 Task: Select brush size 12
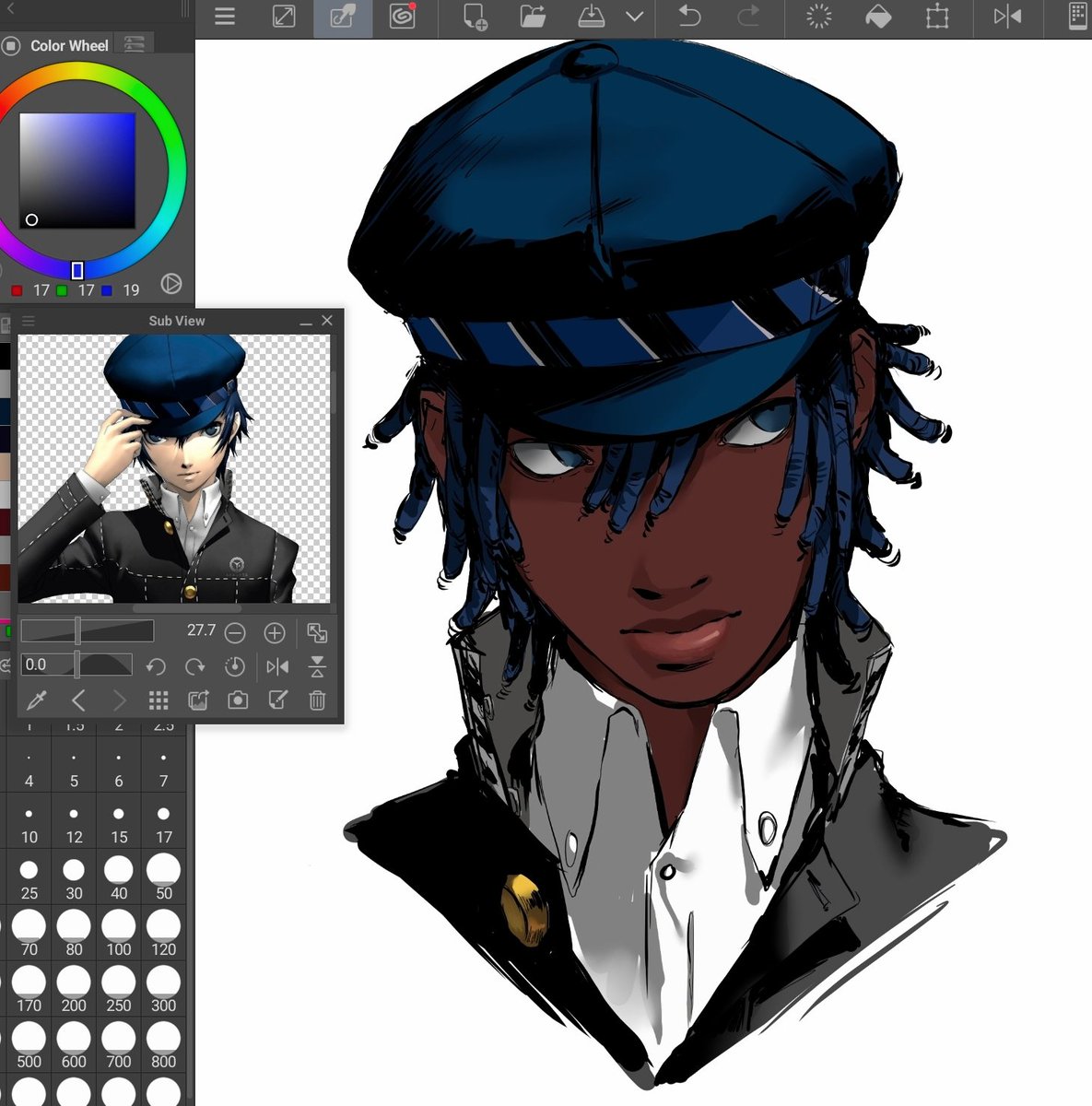[x=74, y=826]
